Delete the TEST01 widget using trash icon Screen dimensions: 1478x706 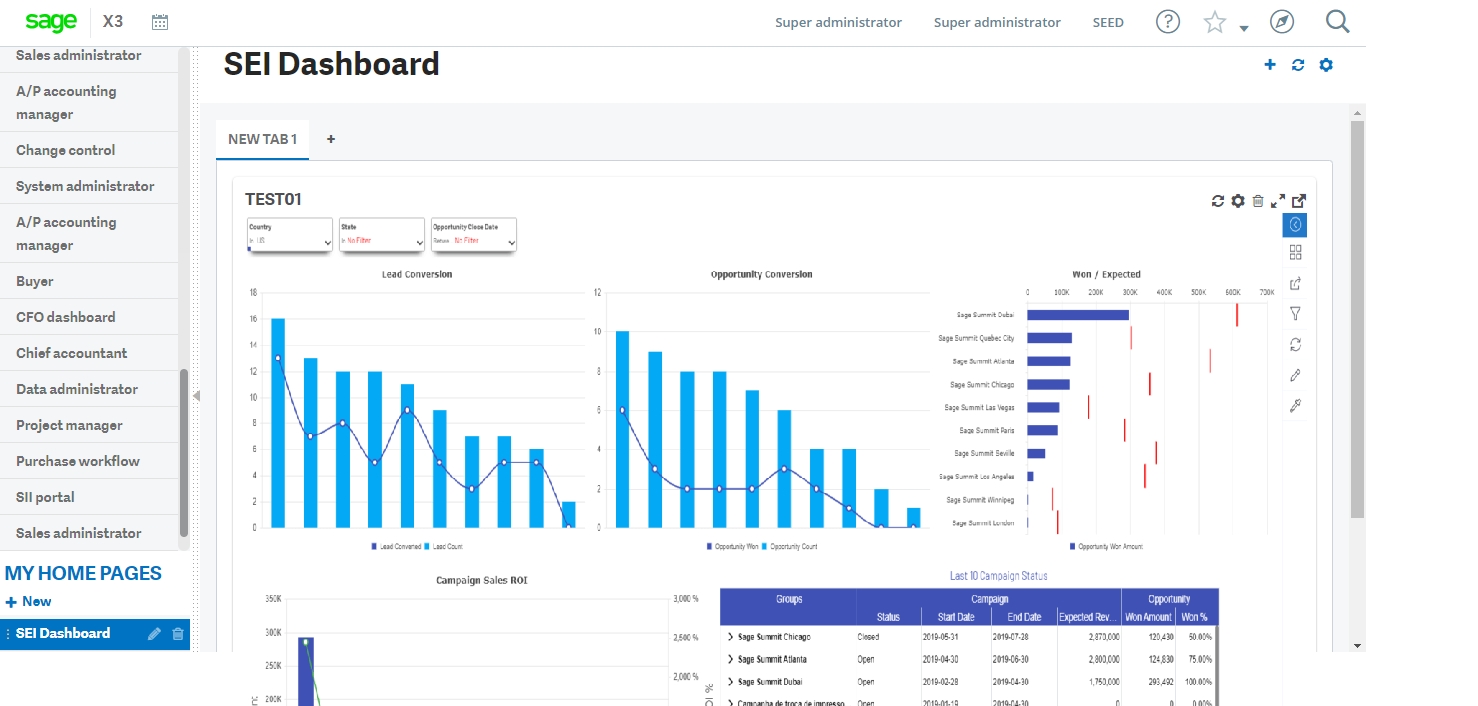click(1258, 200)
